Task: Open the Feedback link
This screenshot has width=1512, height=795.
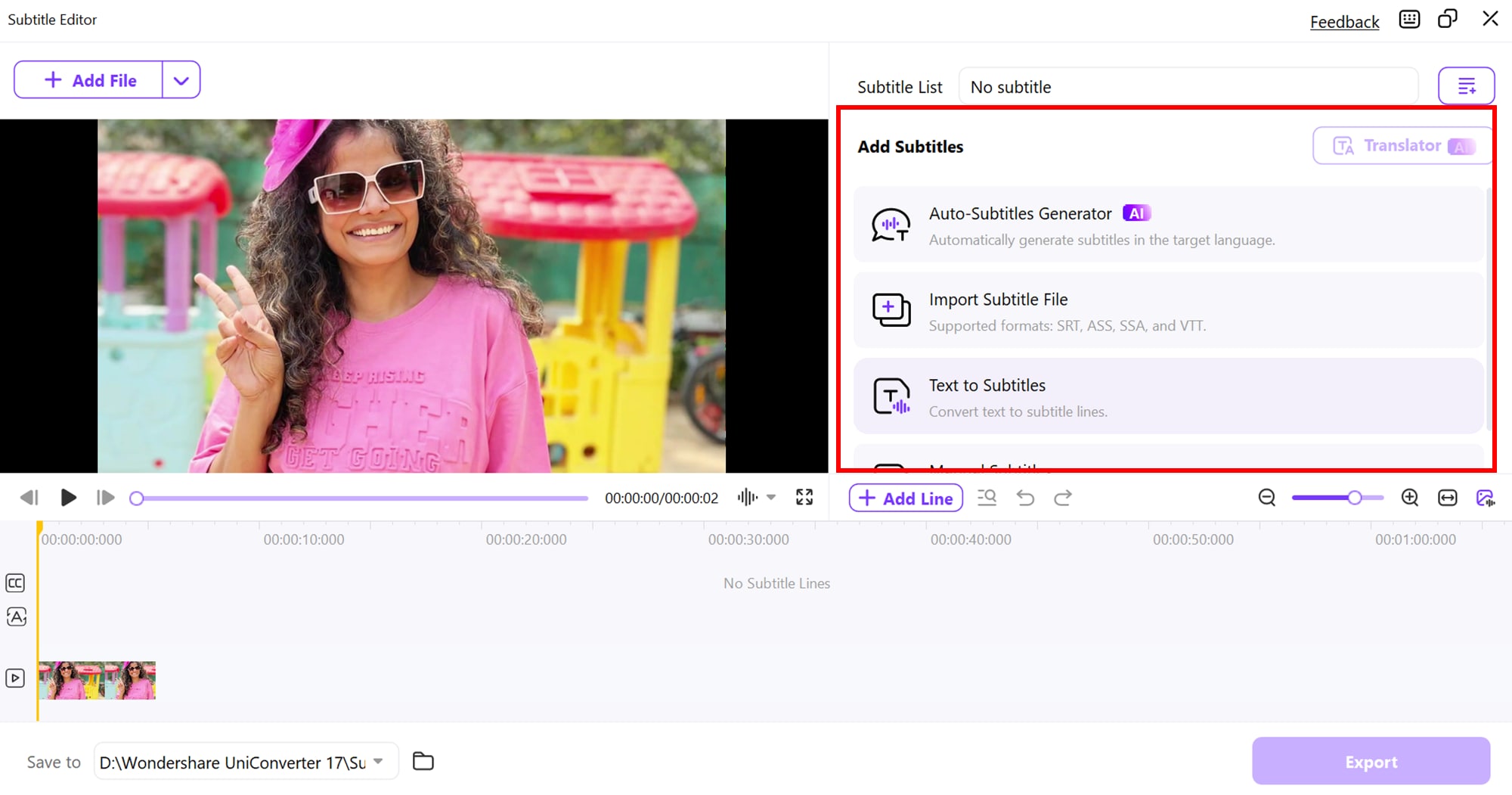Action: coord(1344,21)
